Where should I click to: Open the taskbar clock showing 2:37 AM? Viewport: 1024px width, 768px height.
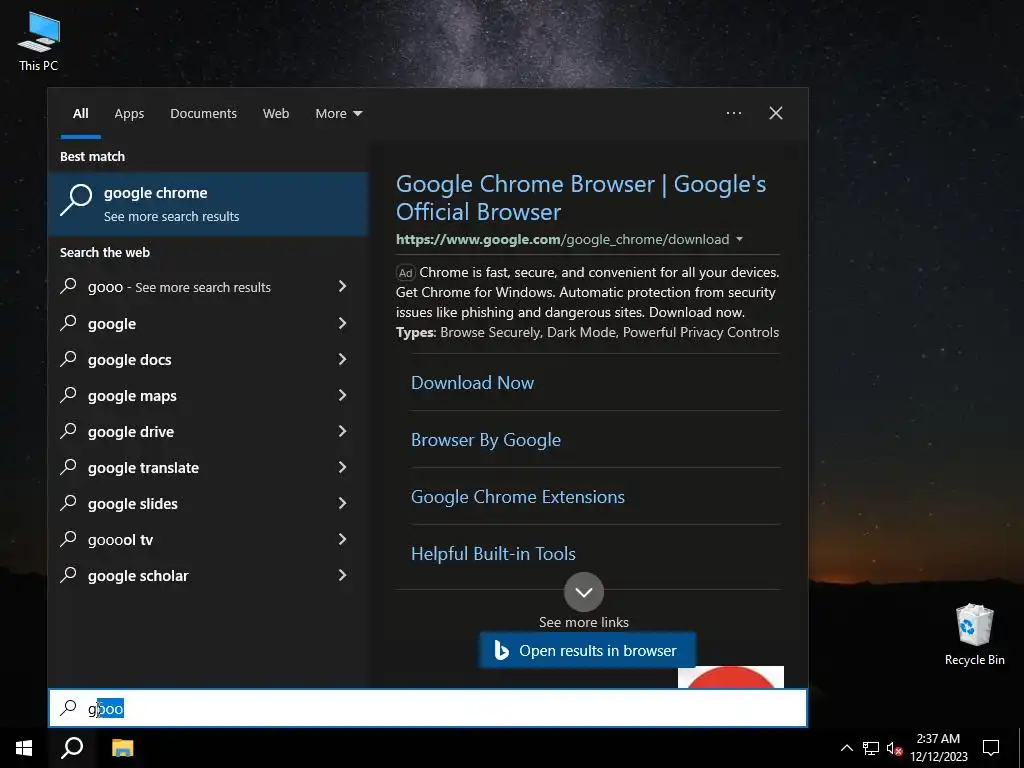pos(938,748)
